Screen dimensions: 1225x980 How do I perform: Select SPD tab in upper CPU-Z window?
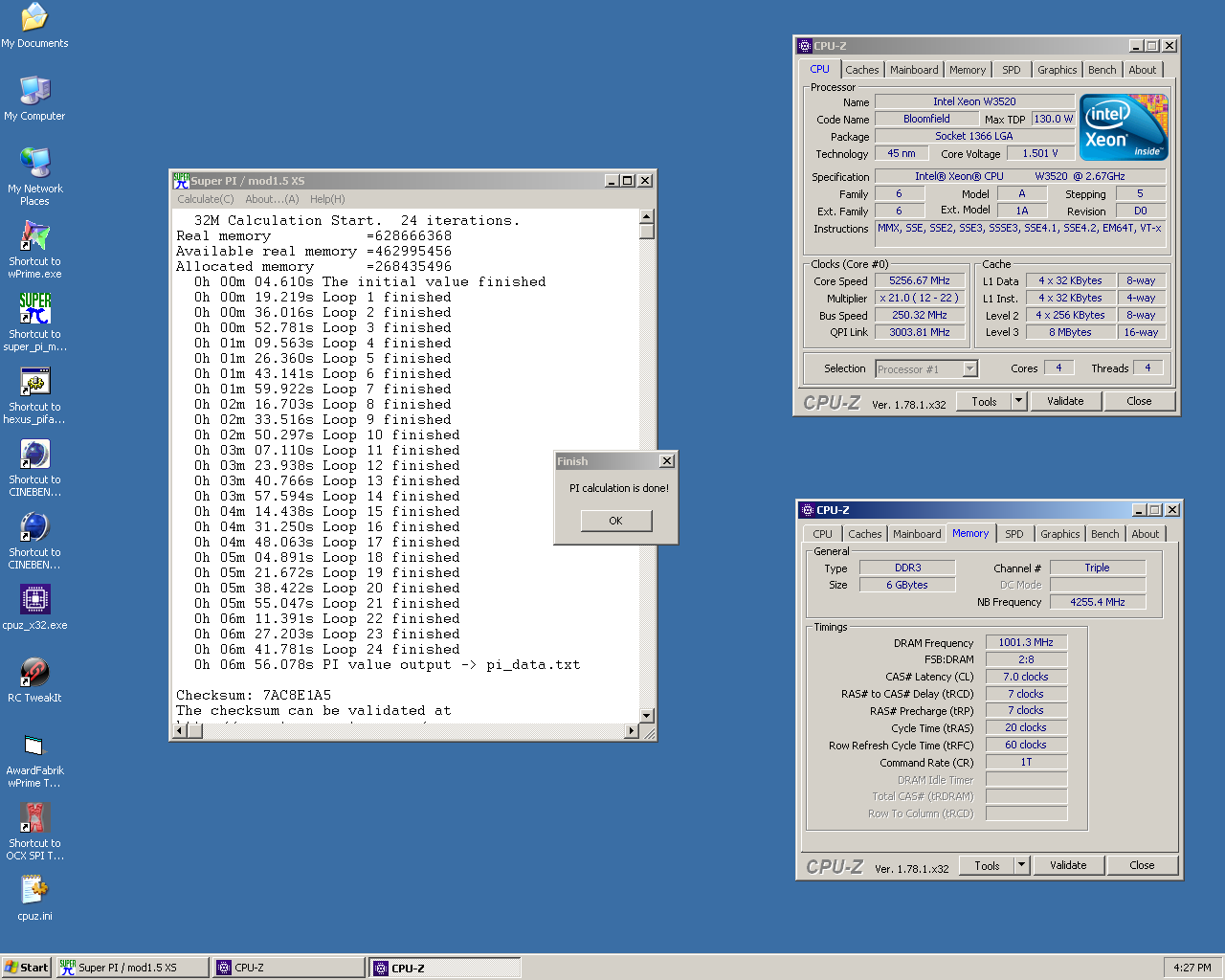point(1011,70)
